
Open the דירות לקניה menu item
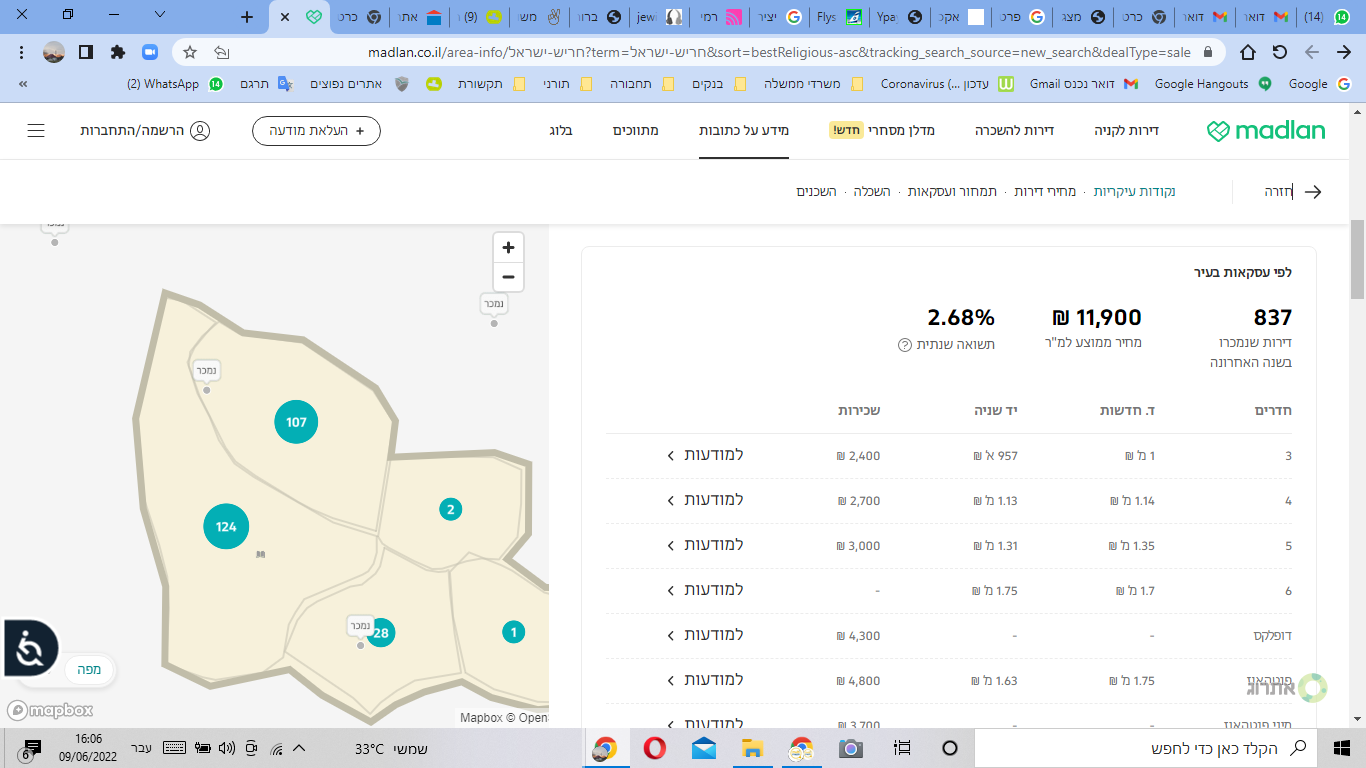tap(1126, 131)
